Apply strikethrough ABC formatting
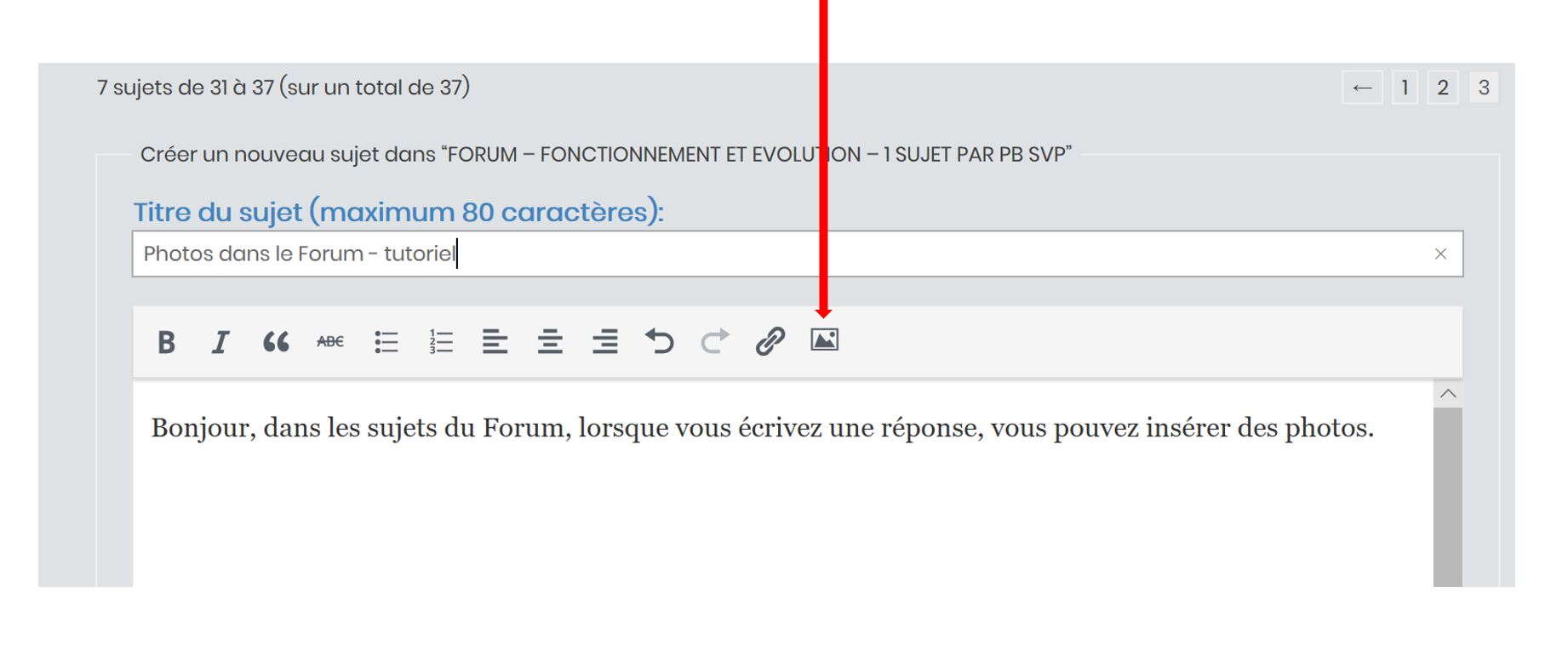1568x650 pixels. pyautogui.click(x=330, y=342)
